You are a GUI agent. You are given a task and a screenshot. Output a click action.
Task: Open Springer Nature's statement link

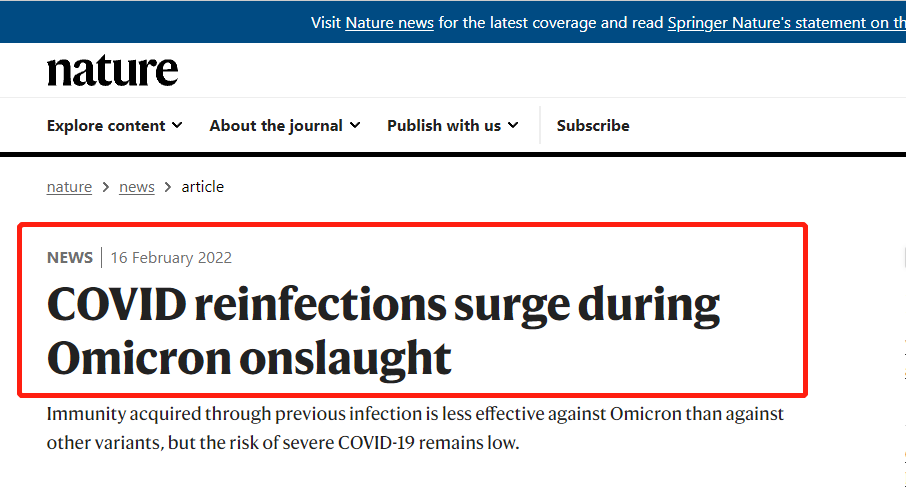click(x=786, y=23)
